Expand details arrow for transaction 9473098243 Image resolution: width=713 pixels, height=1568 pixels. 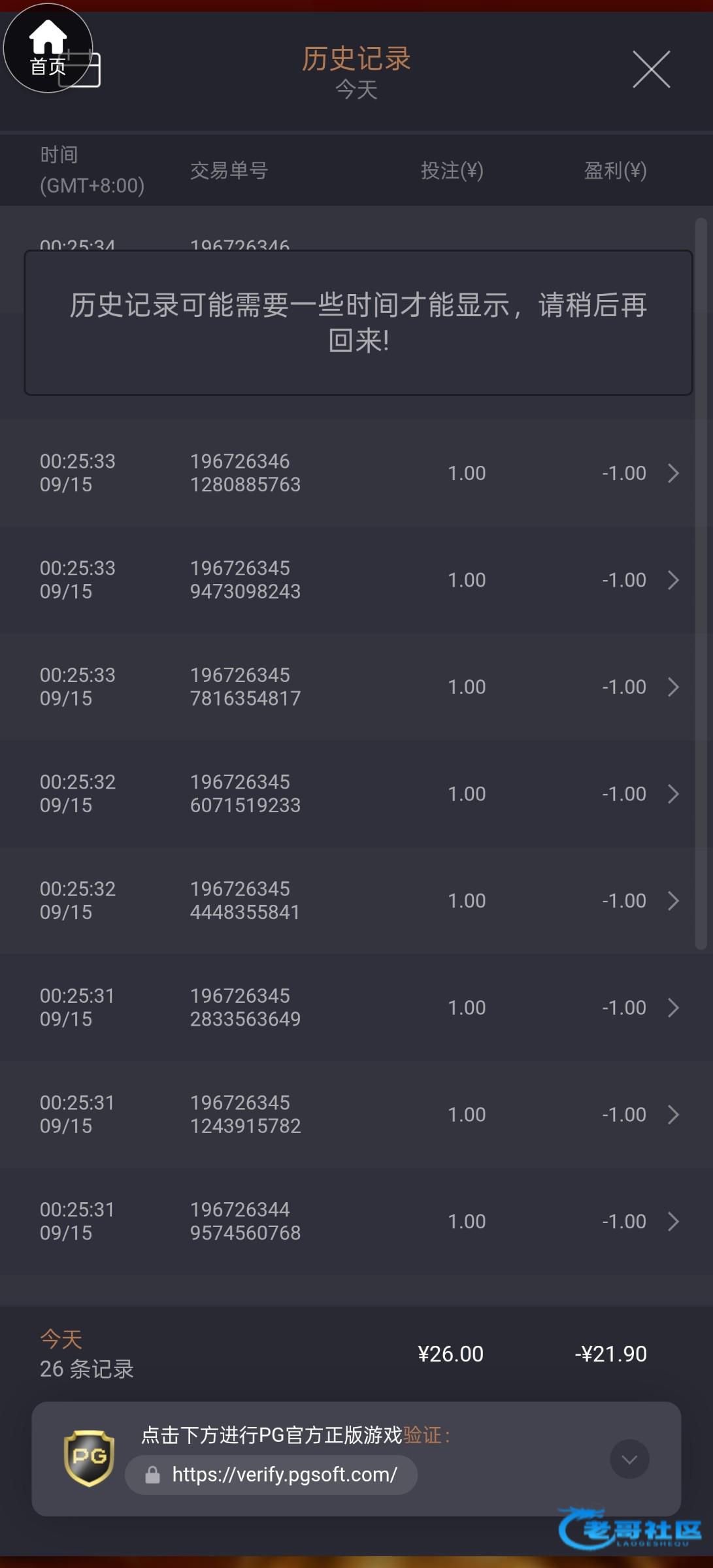[673, 580]
